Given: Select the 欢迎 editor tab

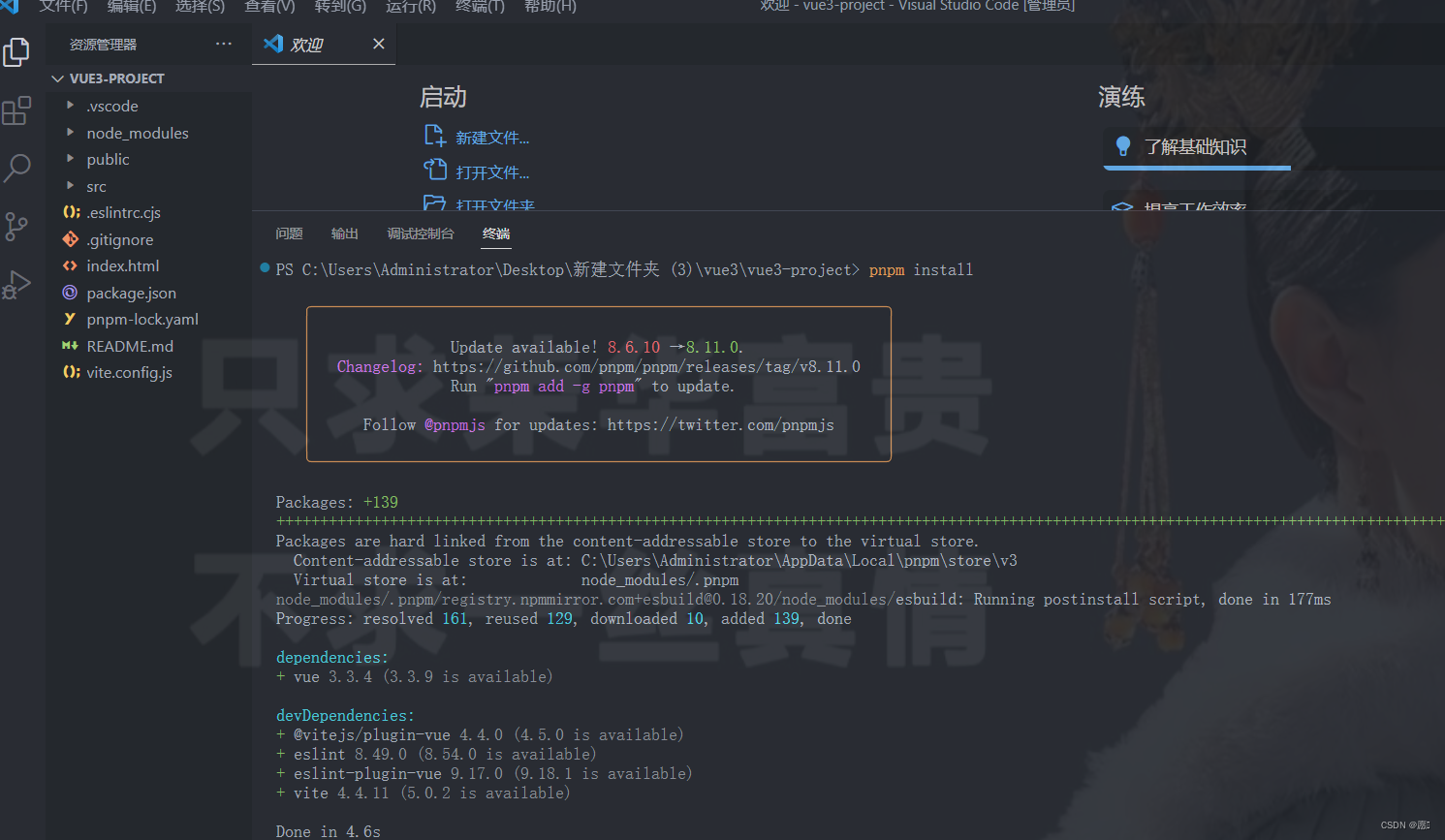Looking at the screenshot, I should (x=323, y=45).
